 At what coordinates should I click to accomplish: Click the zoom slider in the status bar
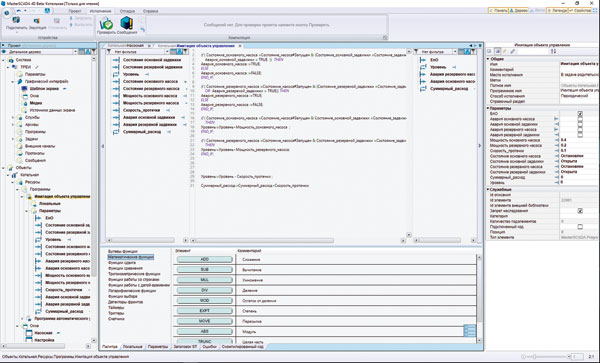click(x=546, y=357)
